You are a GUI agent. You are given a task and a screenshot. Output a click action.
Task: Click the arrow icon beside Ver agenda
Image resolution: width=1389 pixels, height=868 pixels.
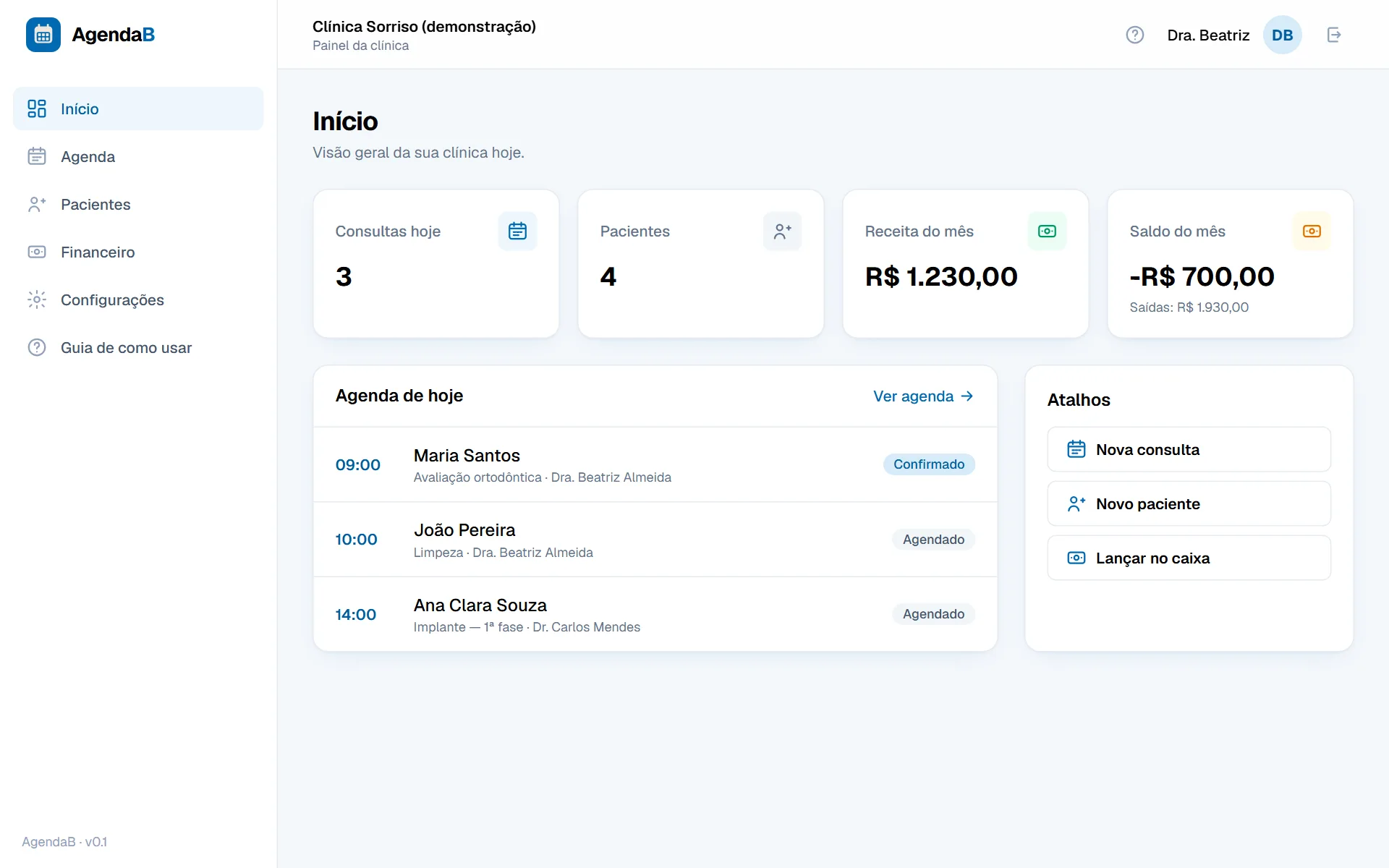967,396
